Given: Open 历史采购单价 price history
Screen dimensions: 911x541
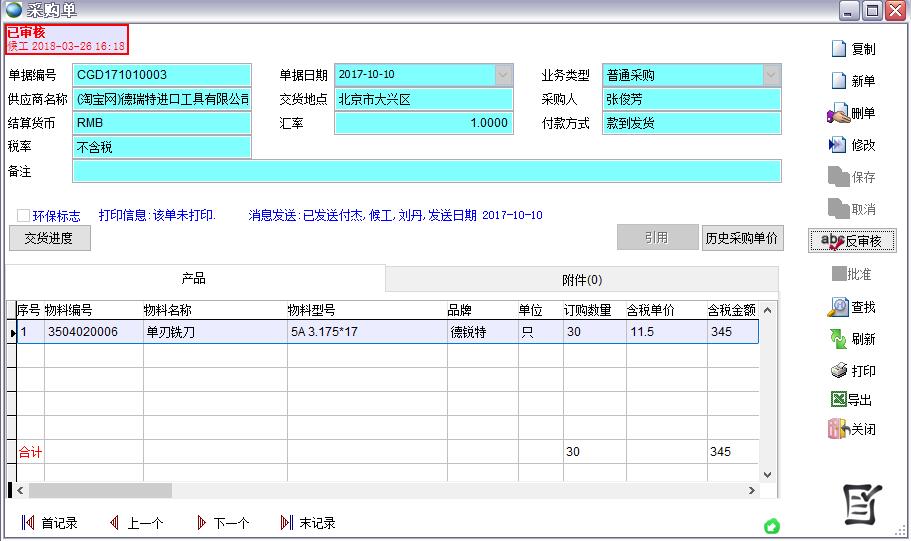Looking at the screenshot, I should (x=742, y=238).
